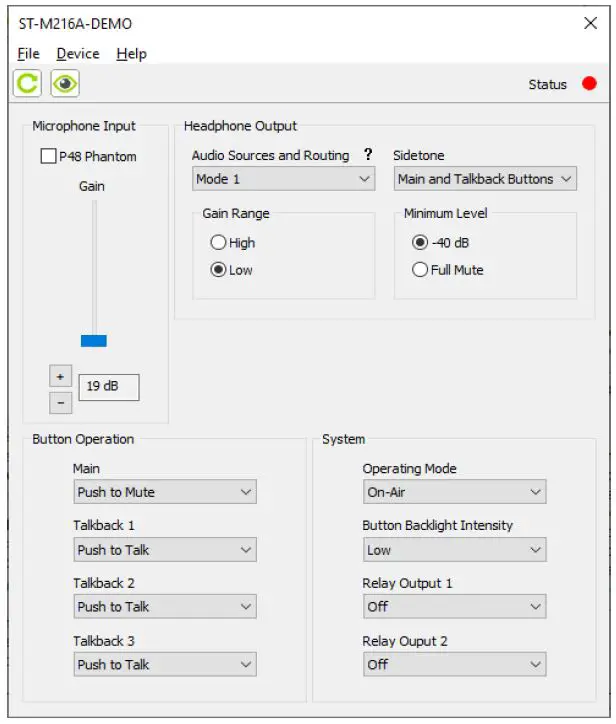Select High gain range
The image size is (616, 724).
click(x=218, y=242)
